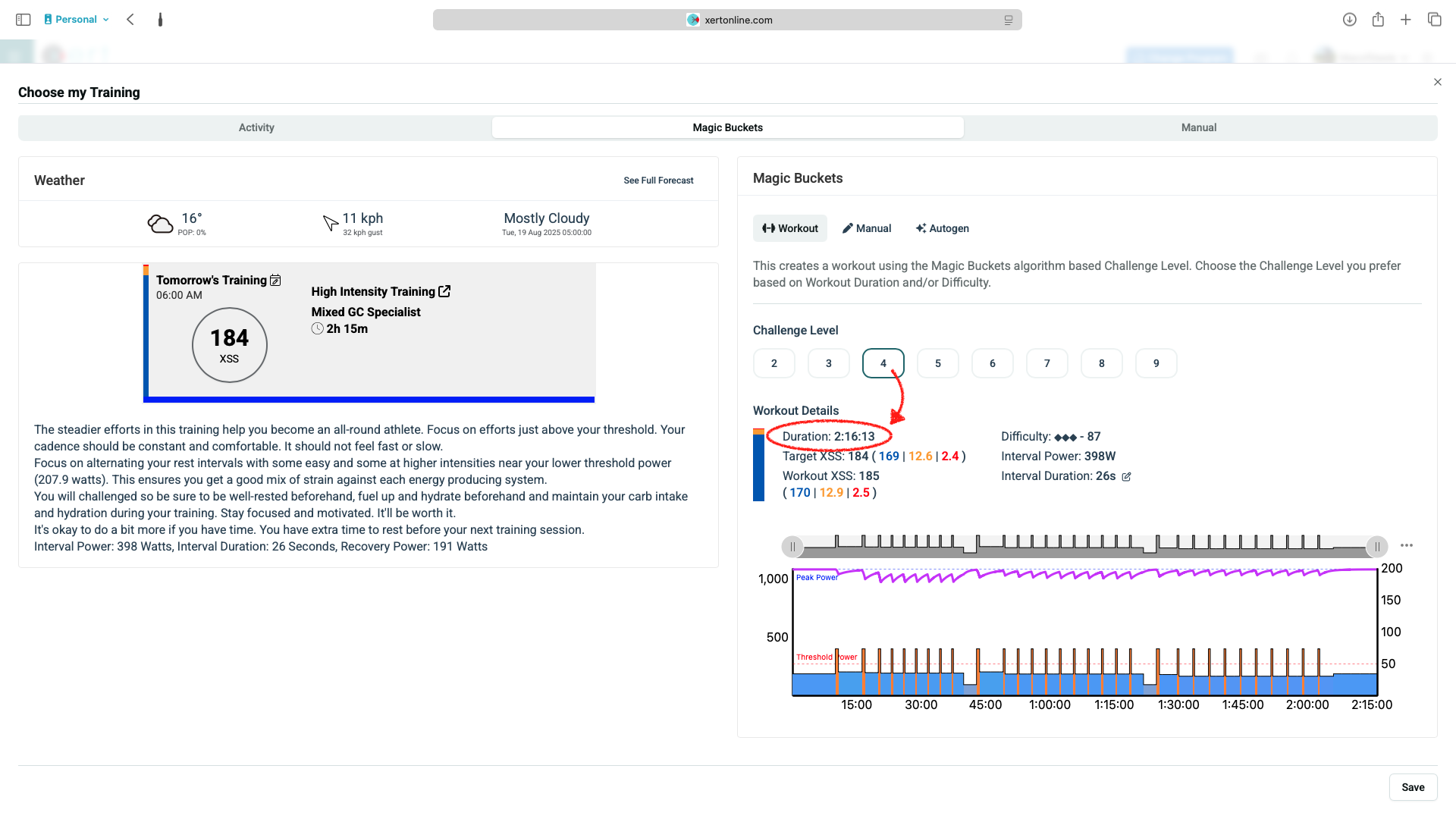The height and width of the screenshot is (819, 1456).
Task: Open See Full Forecast link
Action: (x=658, y=180)
